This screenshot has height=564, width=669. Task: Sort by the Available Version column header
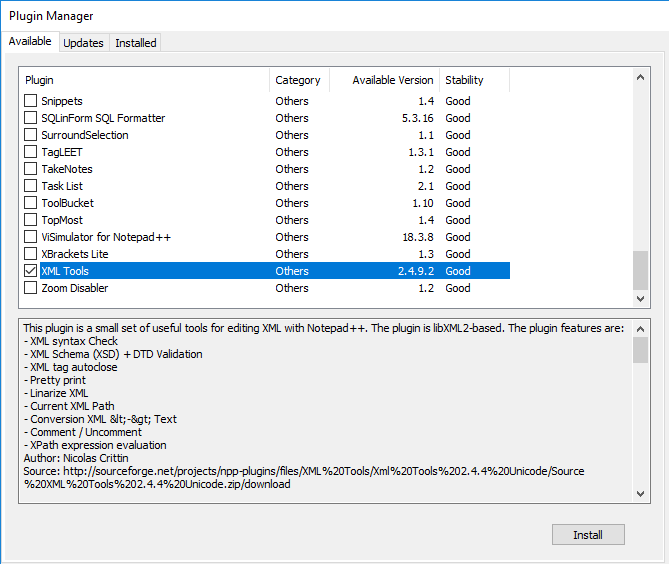point(384,80)
